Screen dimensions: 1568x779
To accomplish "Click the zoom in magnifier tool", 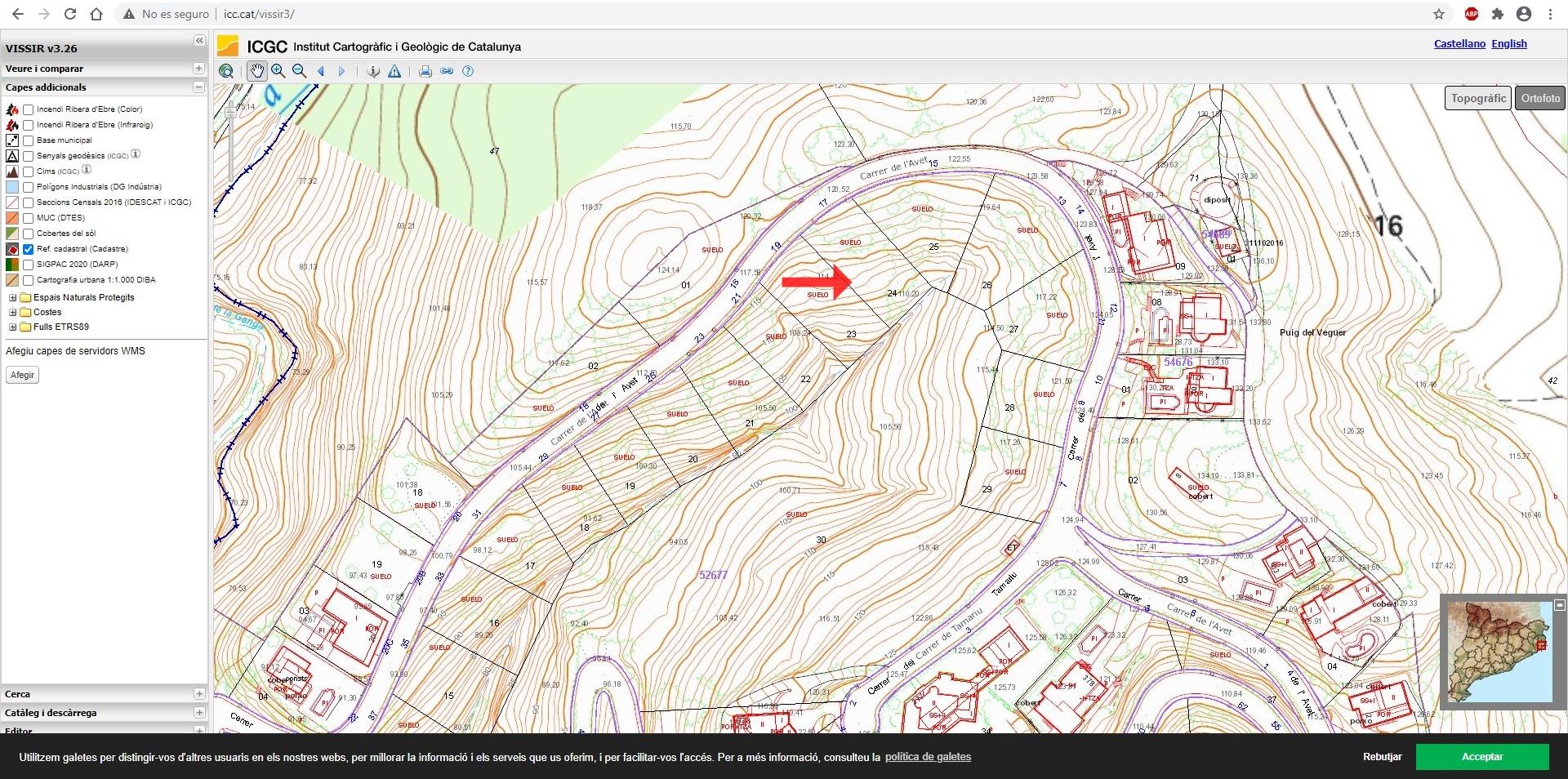I will (278, 71).
